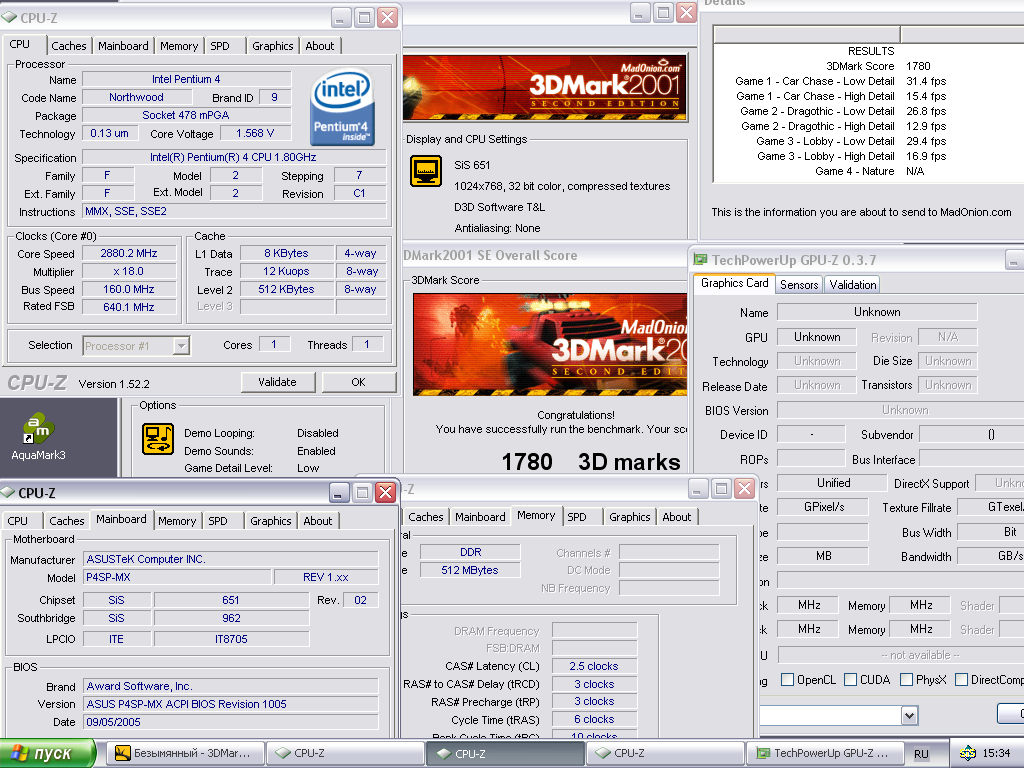1024x768 pixels.
Task: Open Graphics tab in Memory CPU-Z window
Action: pos(630,517)
